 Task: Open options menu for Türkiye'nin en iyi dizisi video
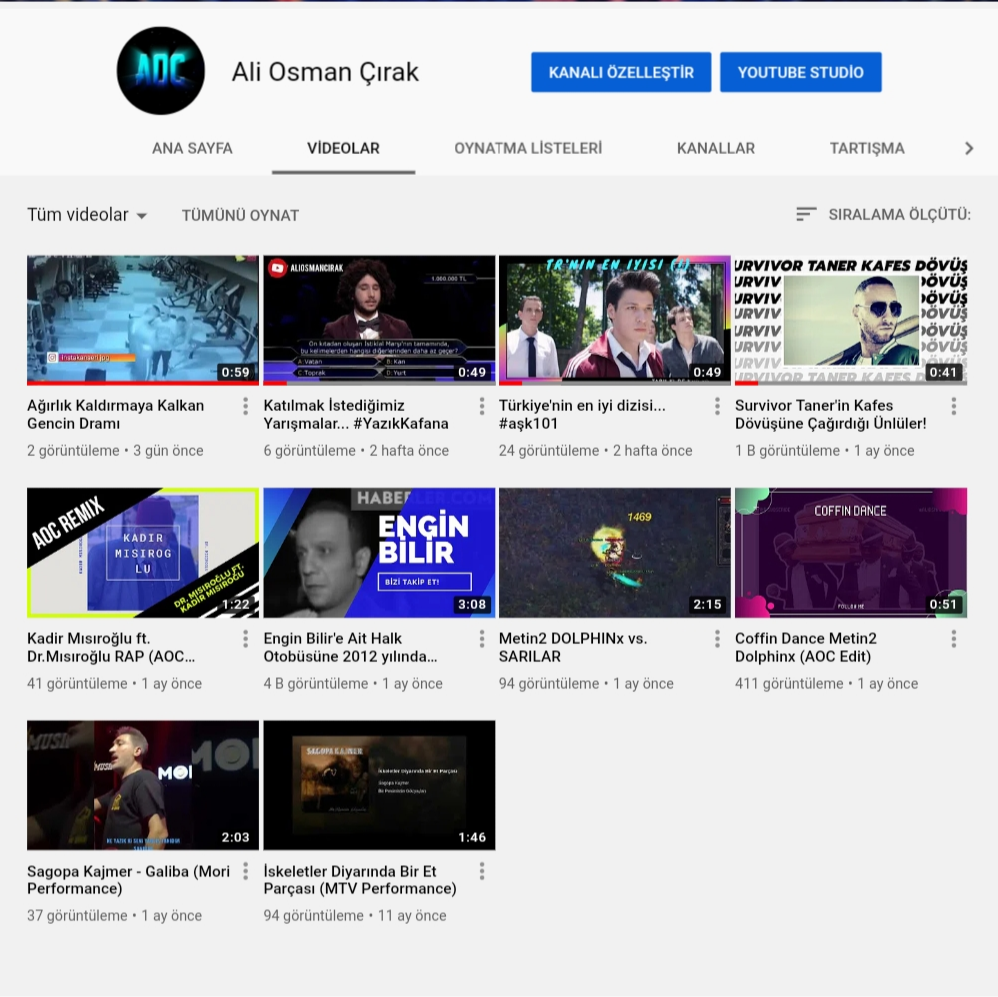[x=717, y=406]
